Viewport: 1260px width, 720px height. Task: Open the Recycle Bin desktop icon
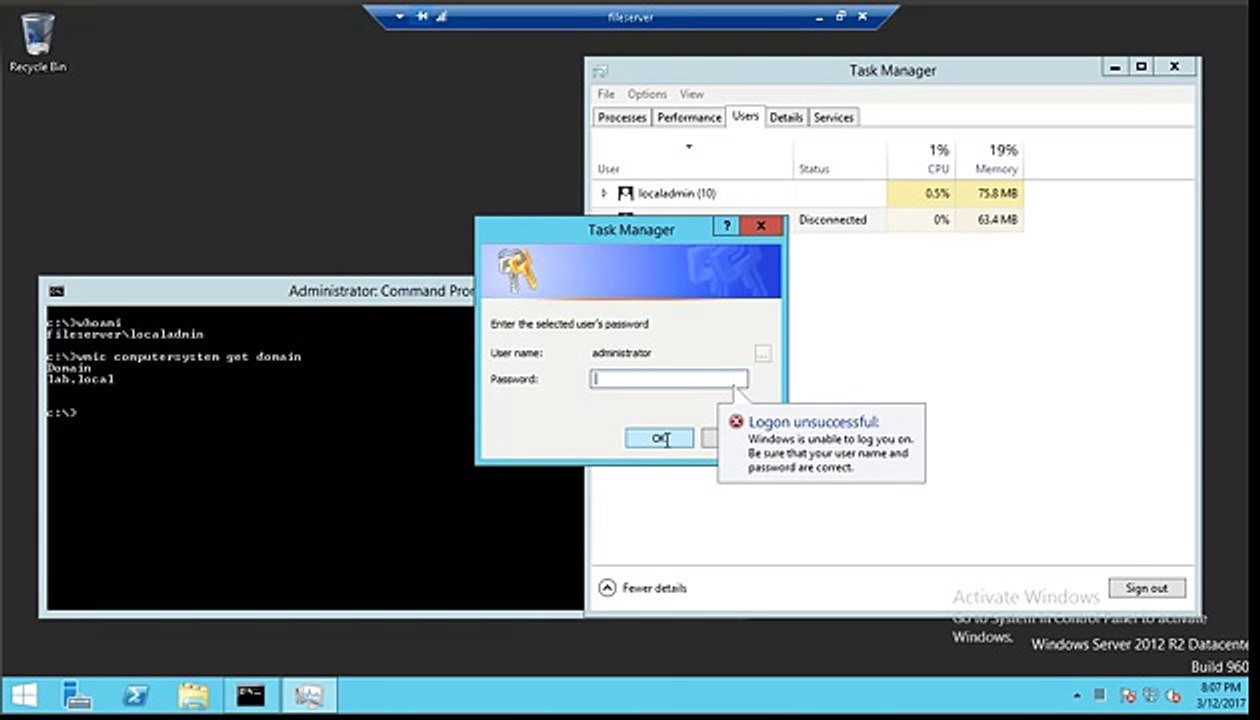[x=38, y=42]
